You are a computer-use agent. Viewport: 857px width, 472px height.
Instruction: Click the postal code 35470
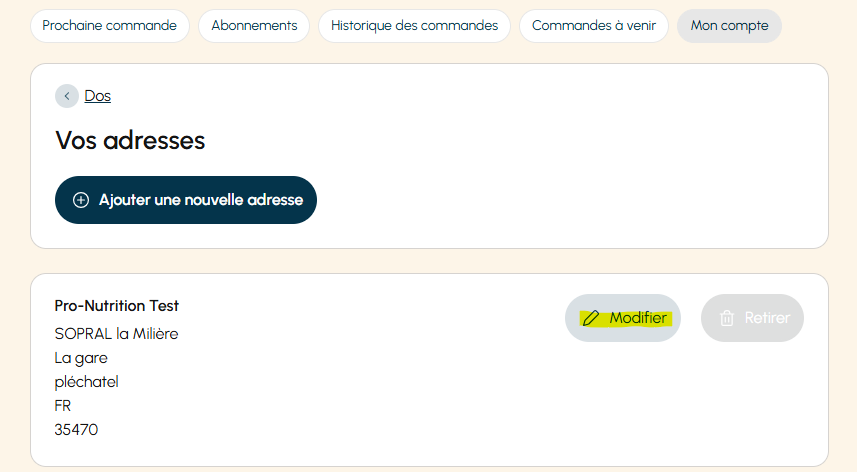pos(76,430)
